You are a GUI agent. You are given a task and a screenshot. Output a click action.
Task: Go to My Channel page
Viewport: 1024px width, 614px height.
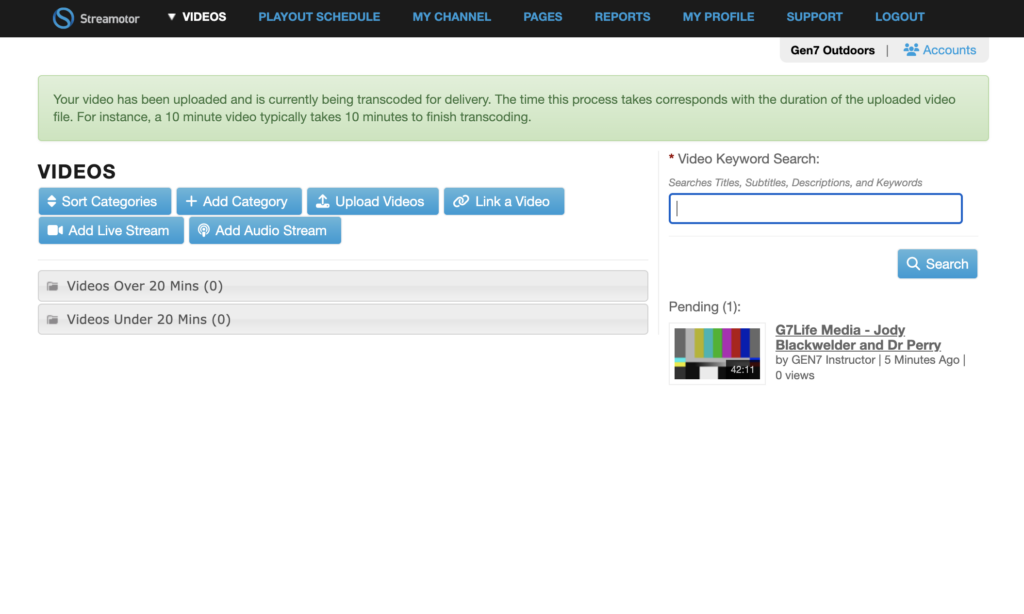[x=451, y=17]
